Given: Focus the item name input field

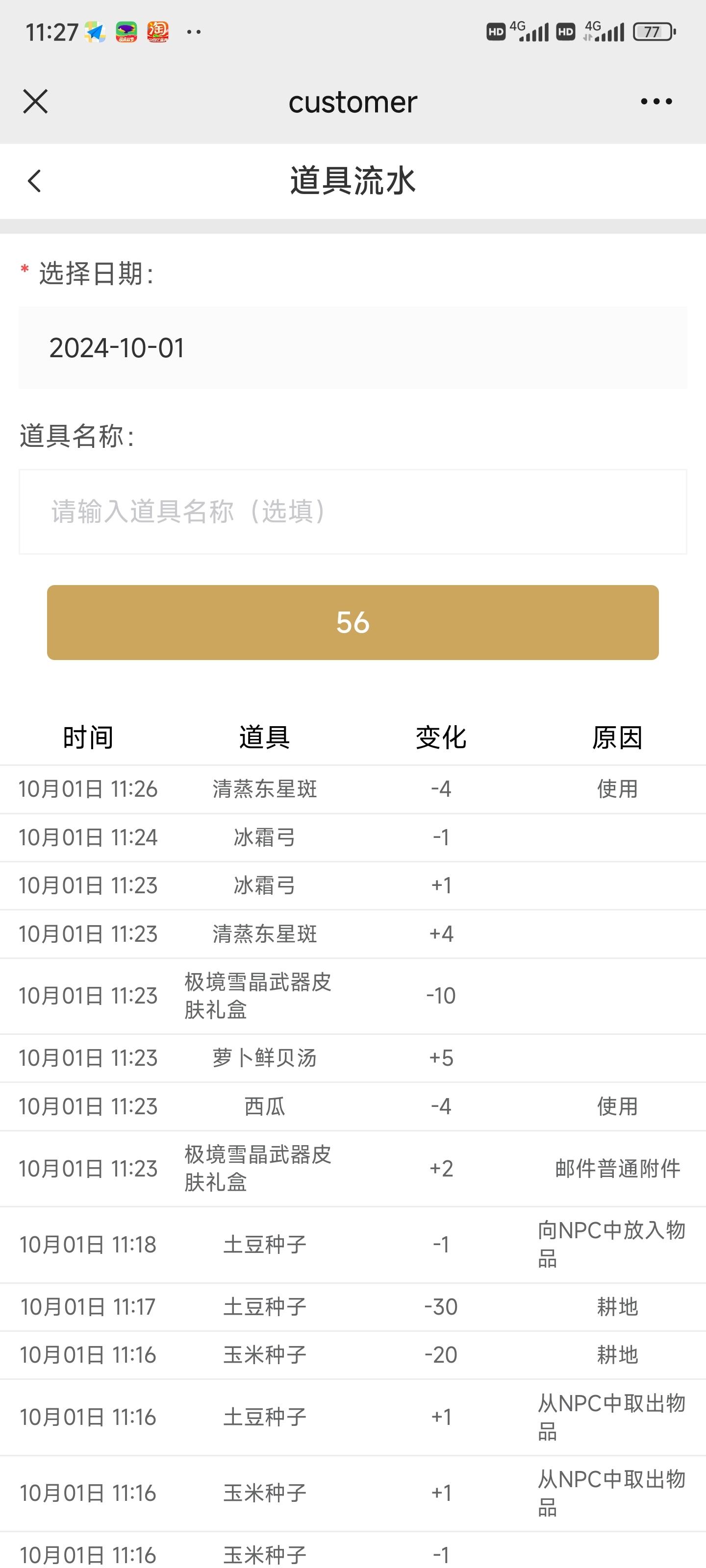Looking at the screenshot, I should (x=353, y=511).
